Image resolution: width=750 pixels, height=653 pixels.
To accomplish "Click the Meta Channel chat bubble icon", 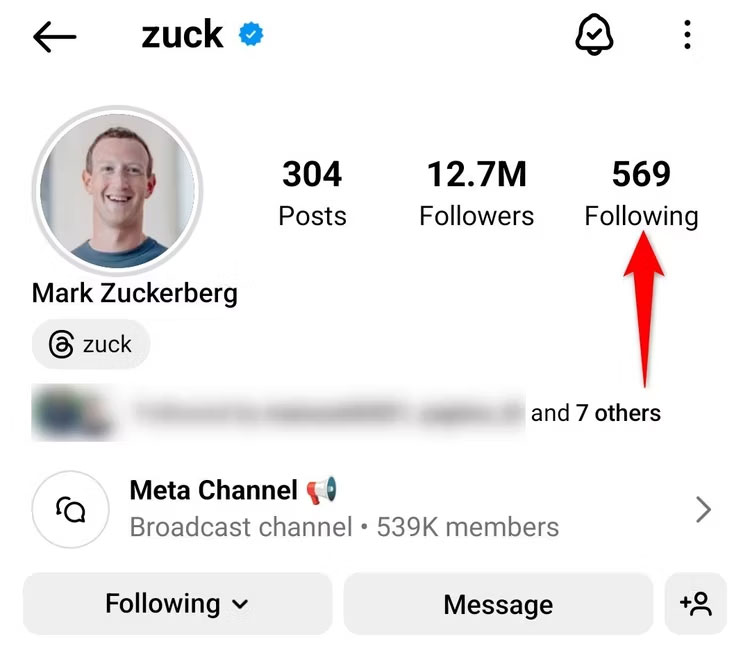I will click(x=70, y=510).
